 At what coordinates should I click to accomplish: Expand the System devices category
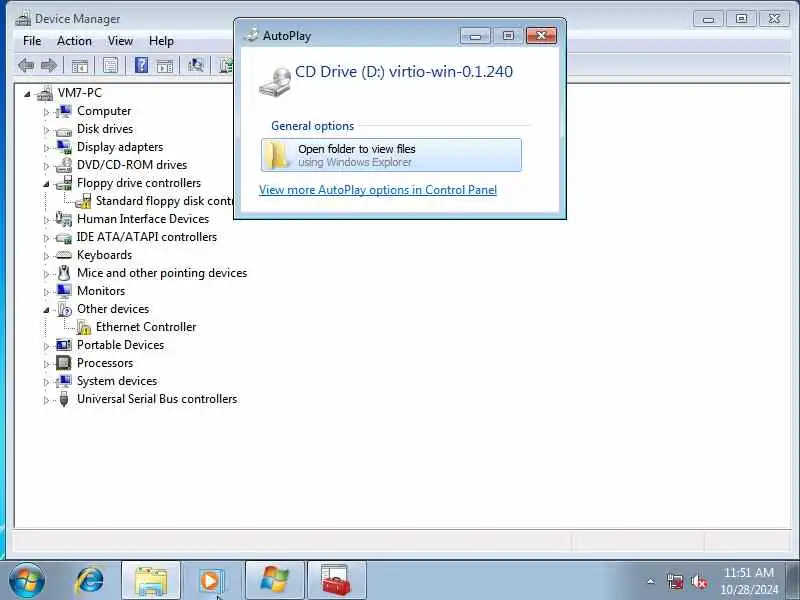[46, 382]
